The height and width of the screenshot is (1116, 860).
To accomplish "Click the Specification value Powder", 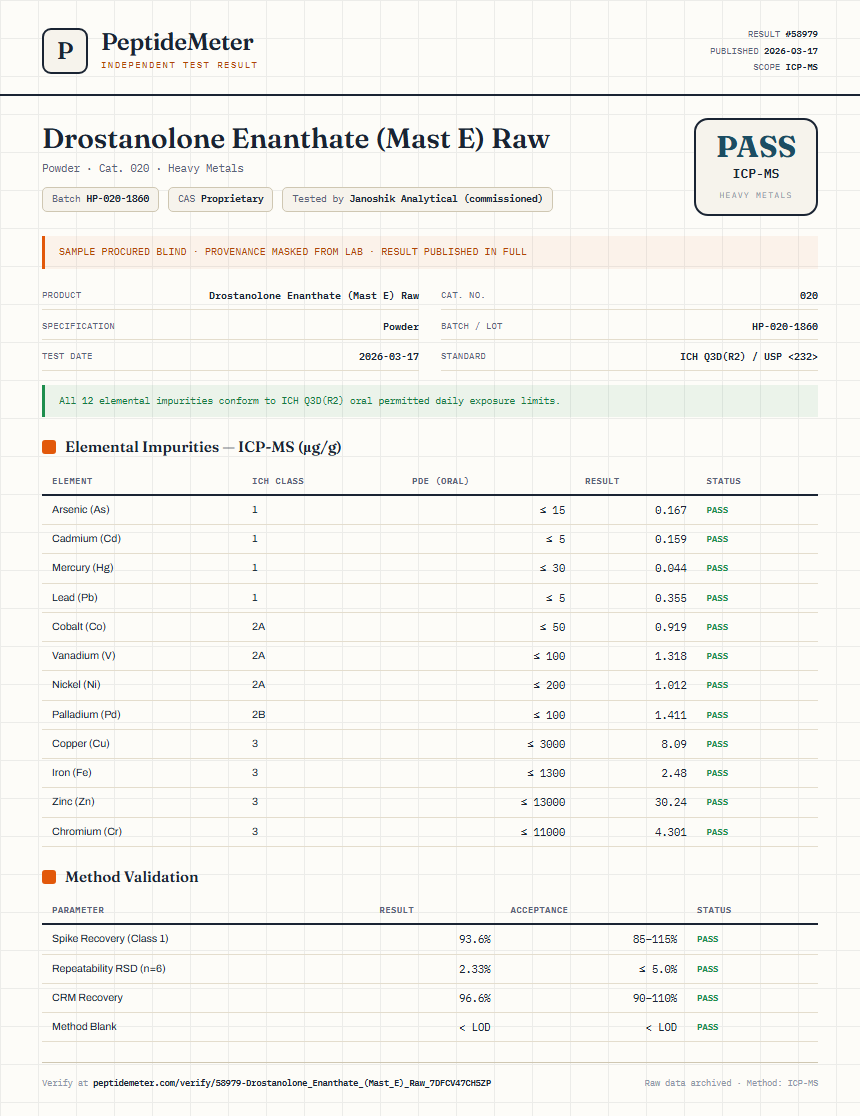I will click(x=401, y=327).
